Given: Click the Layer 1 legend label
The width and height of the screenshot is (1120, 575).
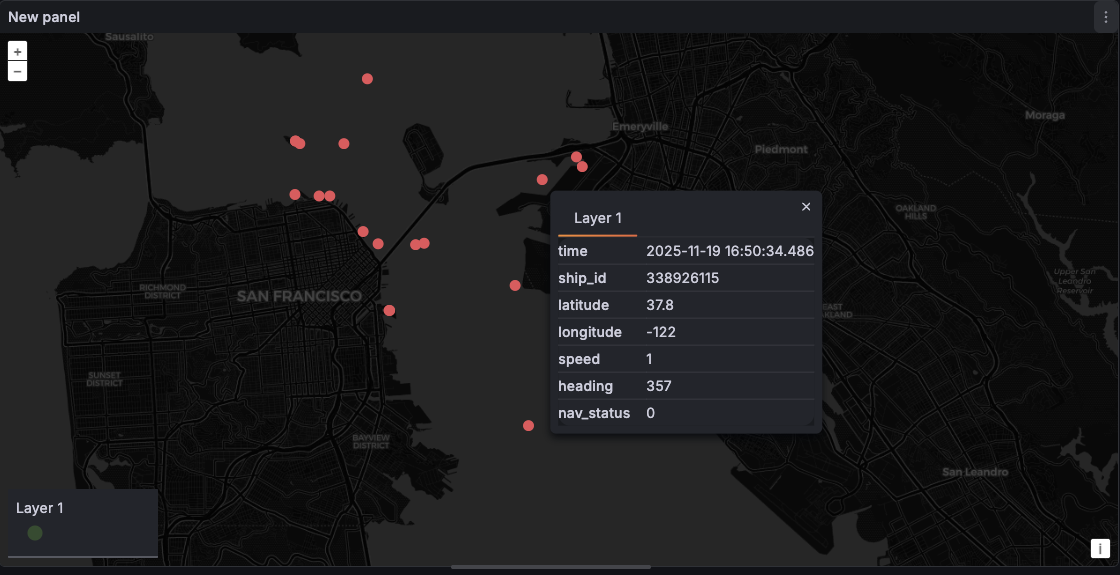Looking at the screenshot, I should point(40,508).
